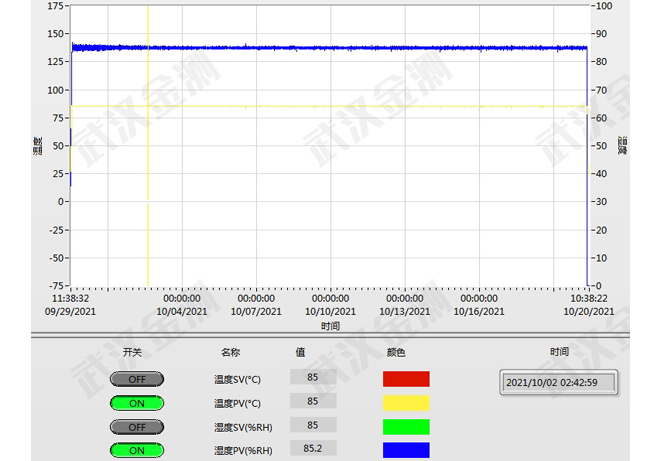Viewport: 660px width, 461px height.
Task: Click the 100 right axis maximum label
Action: 603,6
